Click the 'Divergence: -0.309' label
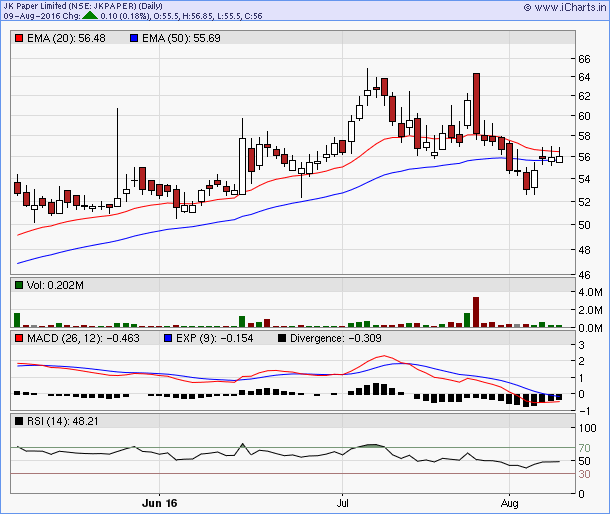Viewport: 610px width, 514px height. coord(336,338)
